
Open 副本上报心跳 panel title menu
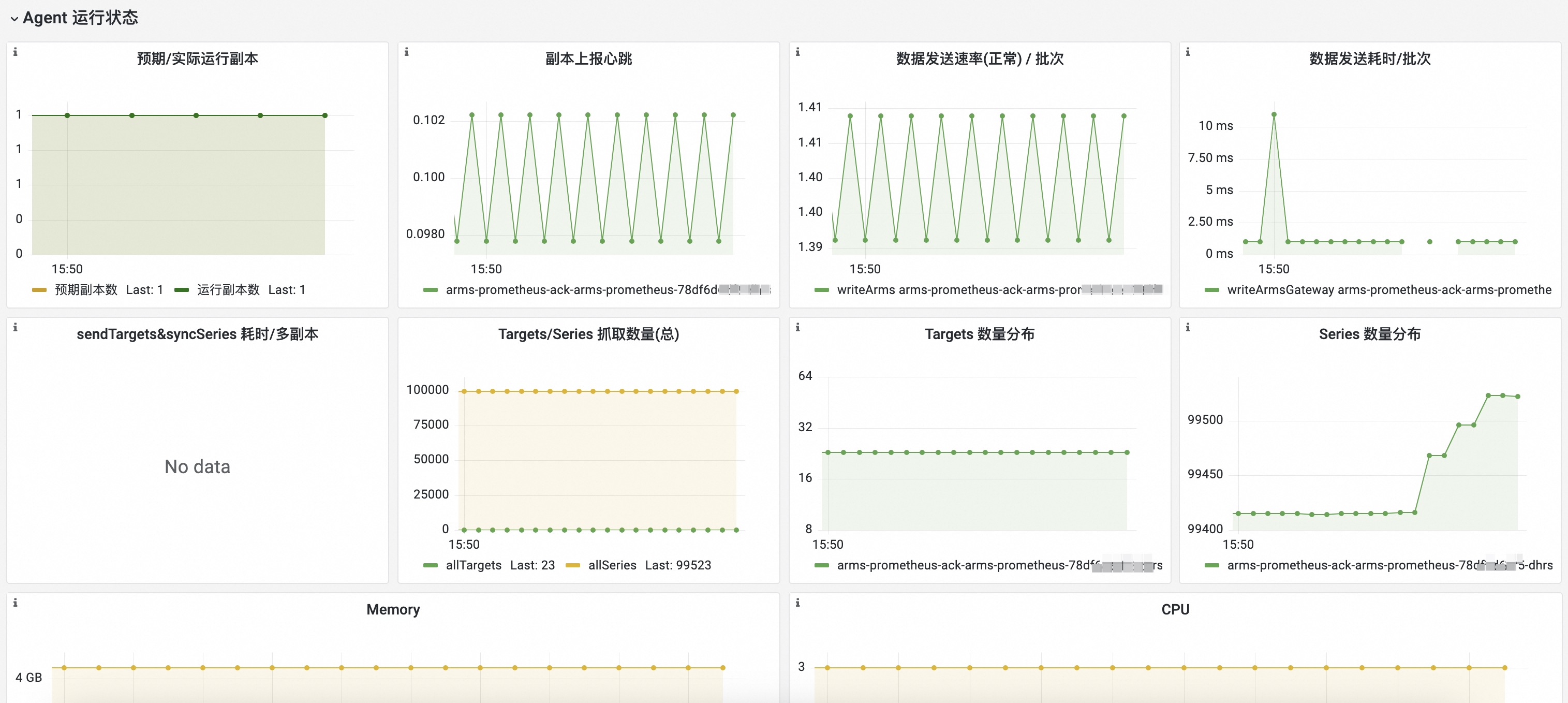coord(588,58)
